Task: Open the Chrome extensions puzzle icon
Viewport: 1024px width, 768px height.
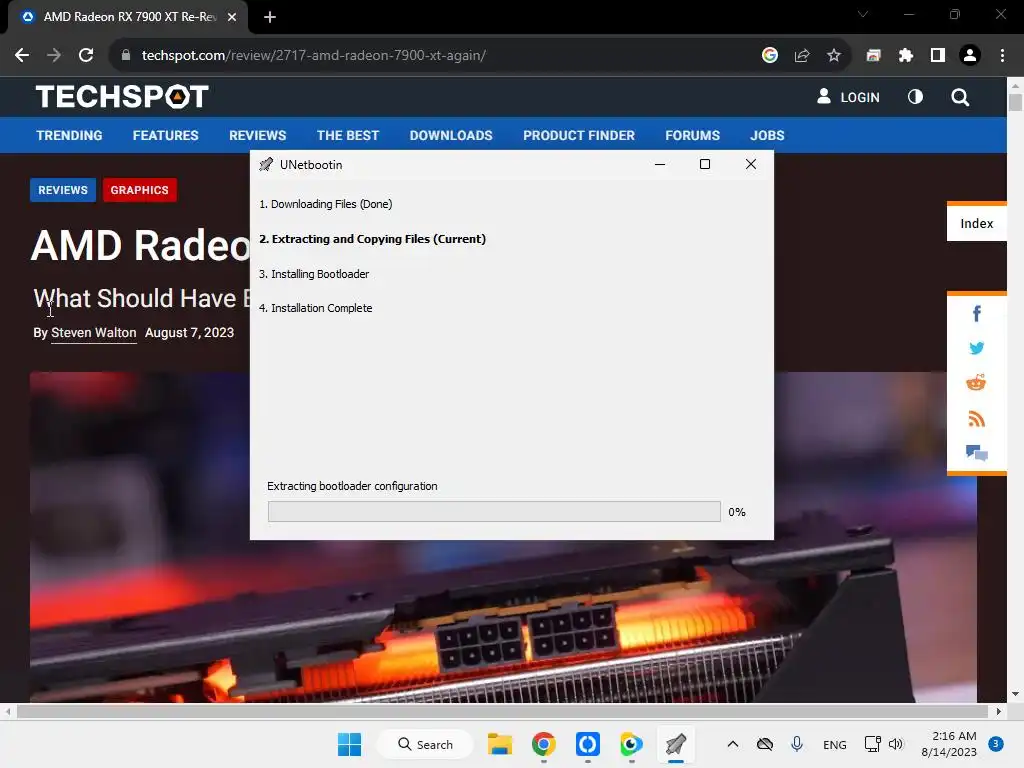Action: click(x=906, y=56)
